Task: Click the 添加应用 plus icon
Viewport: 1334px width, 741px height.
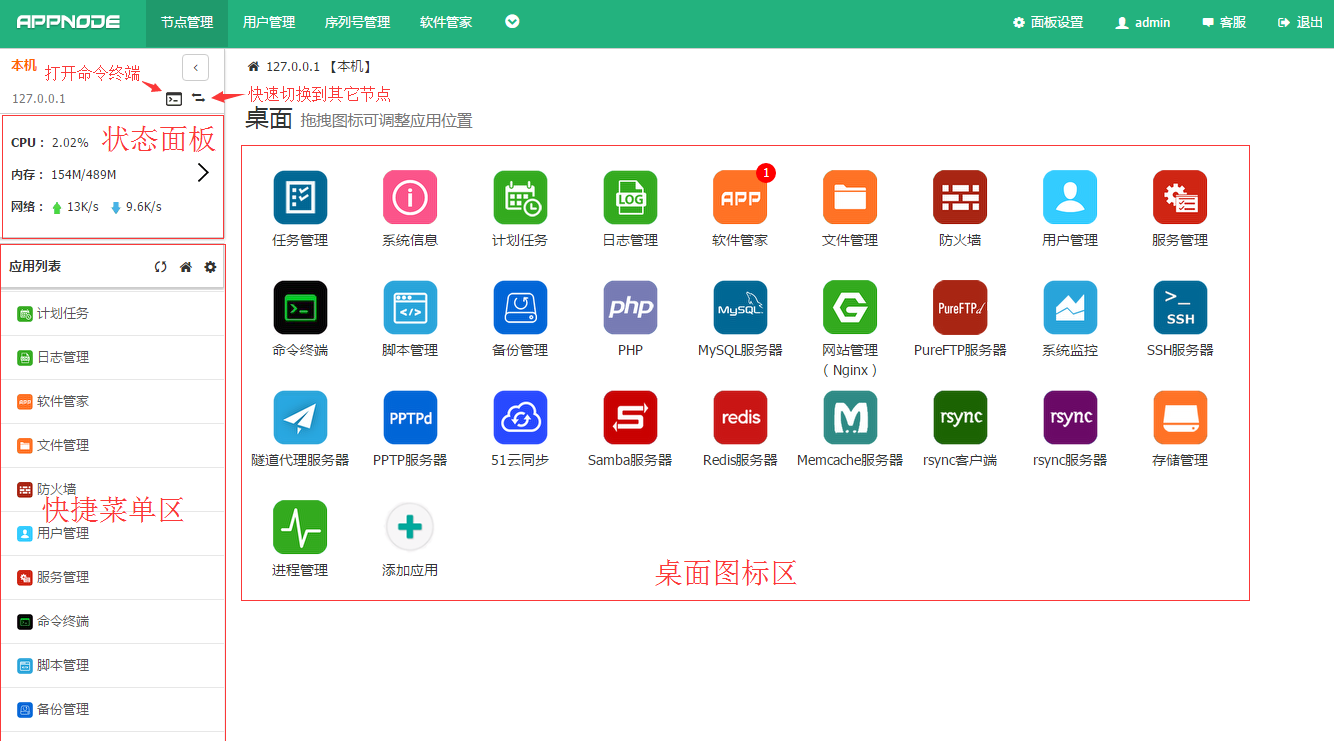Action: [x=410, y=527]
